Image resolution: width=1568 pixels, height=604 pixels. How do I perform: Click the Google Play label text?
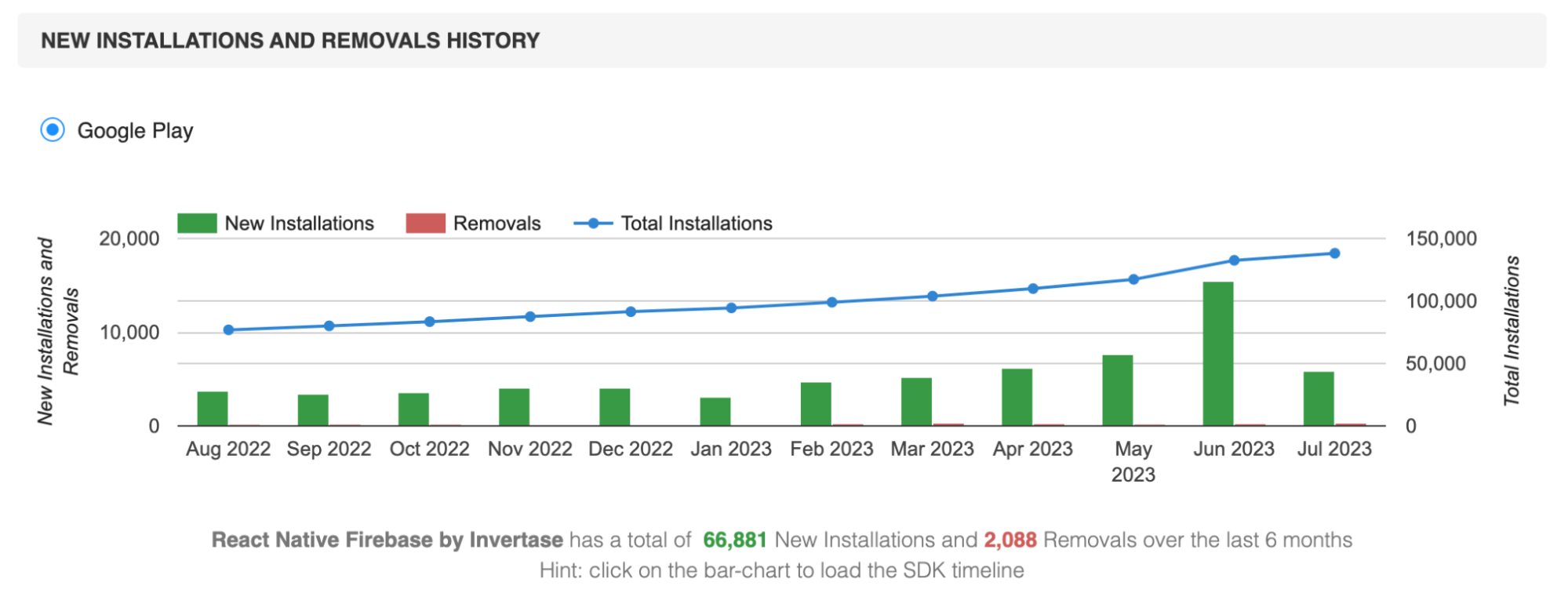[x=135, y=131]
